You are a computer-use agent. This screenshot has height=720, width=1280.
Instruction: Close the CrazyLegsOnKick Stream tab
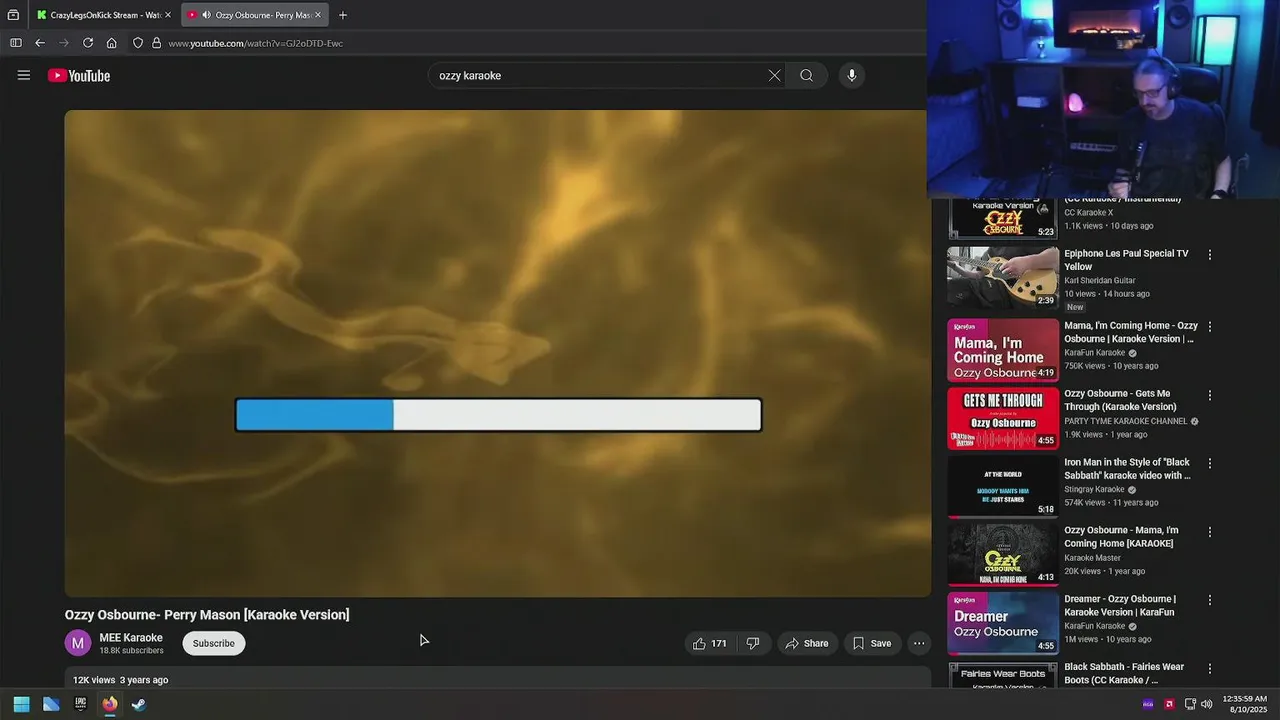coord(168,15)
